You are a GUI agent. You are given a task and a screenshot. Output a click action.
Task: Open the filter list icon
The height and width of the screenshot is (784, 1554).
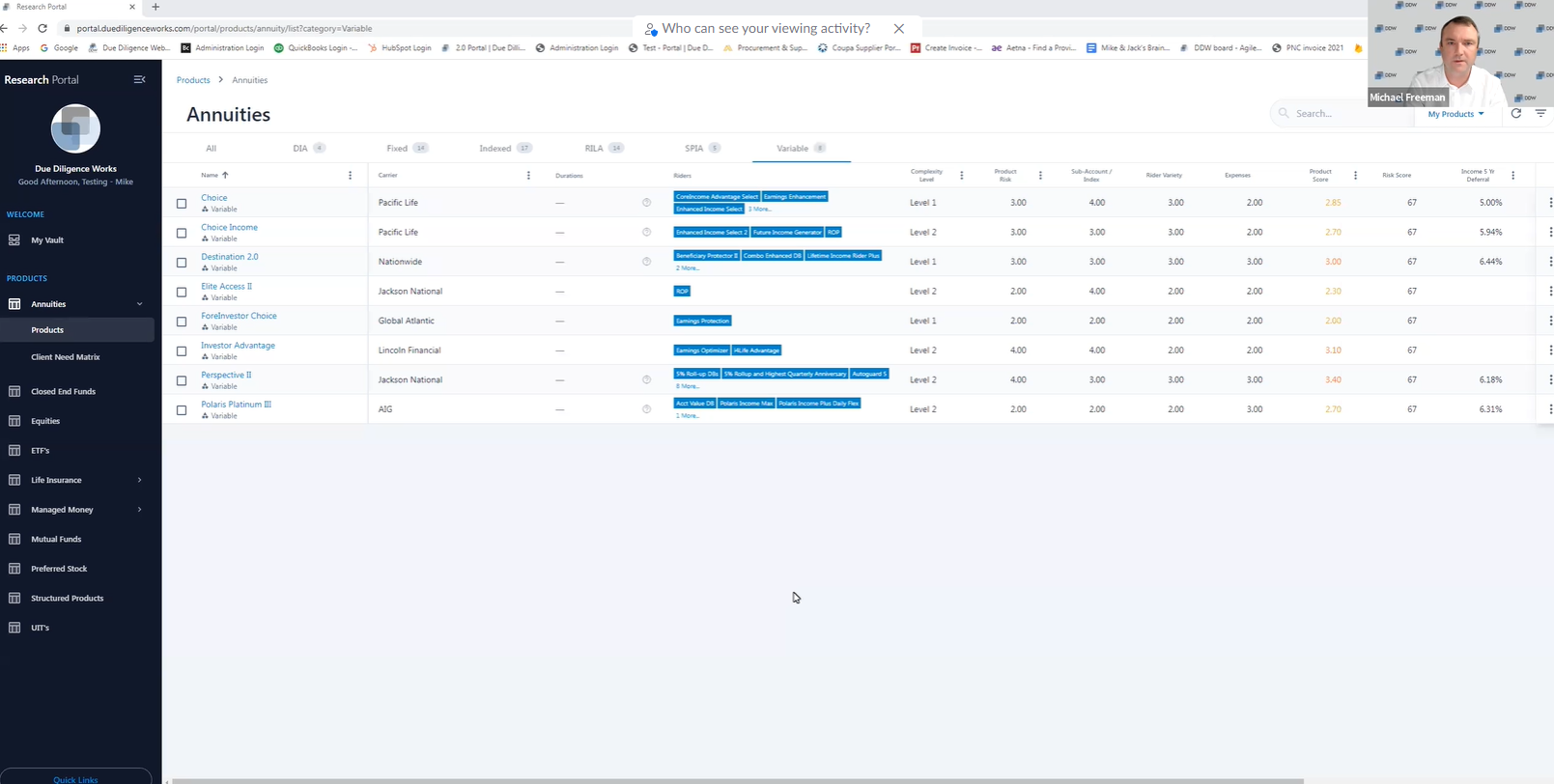click(x=1540, y=113)
